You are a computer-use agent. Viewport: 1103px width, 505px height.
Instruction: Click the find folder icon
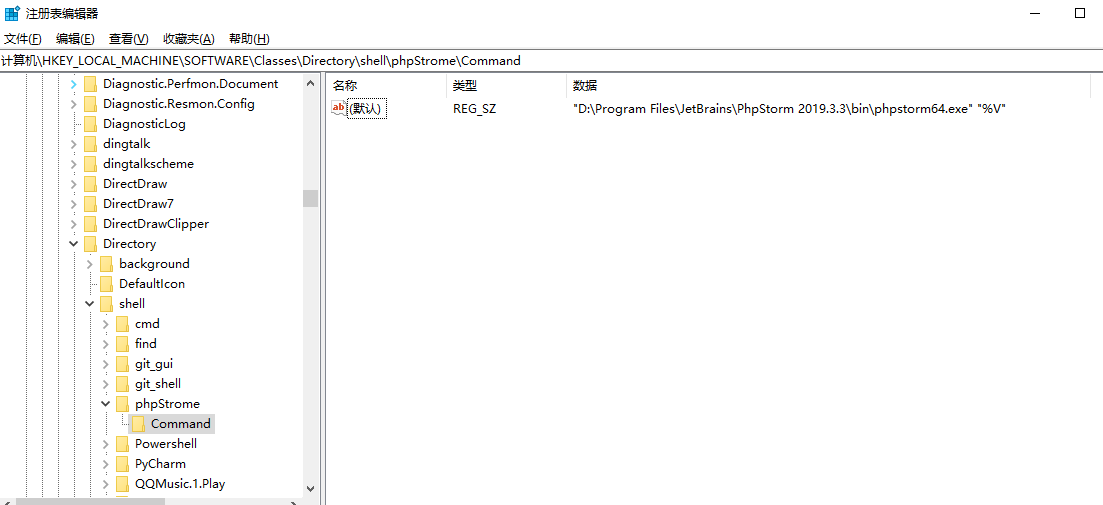122,344
